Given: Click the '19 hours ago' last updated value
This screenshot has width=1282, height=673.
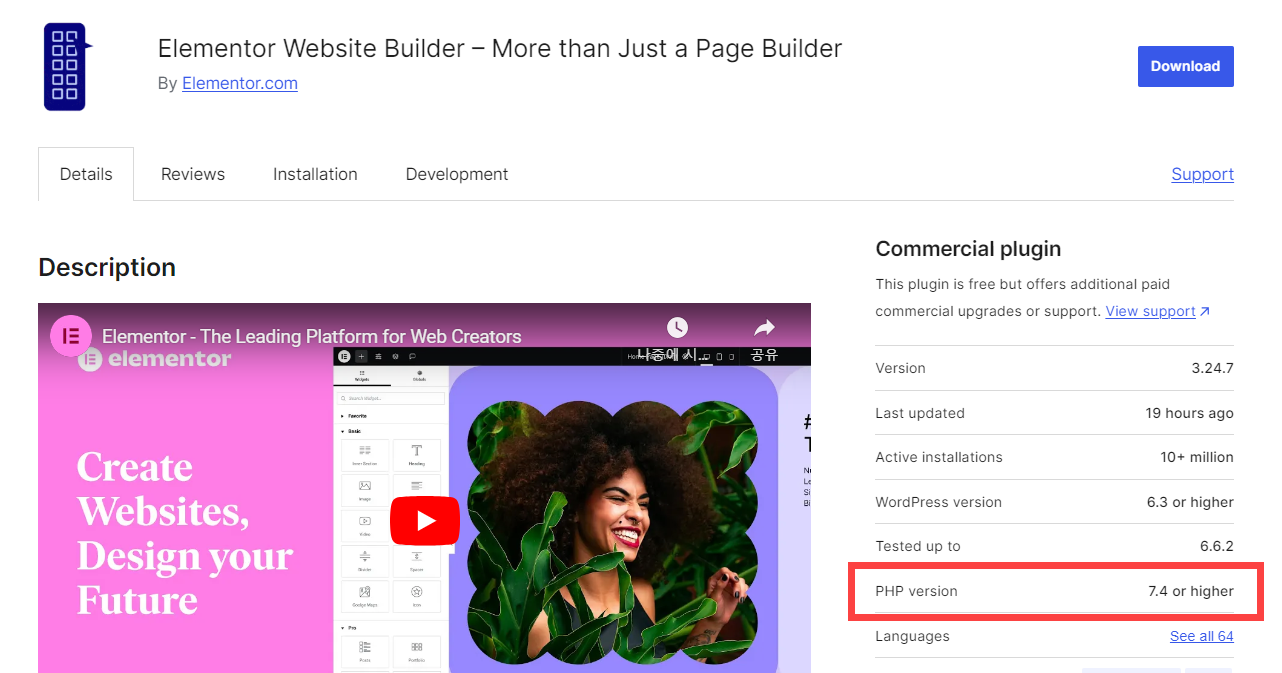Looking at the screenshot, I should (x=1190, y=413).
